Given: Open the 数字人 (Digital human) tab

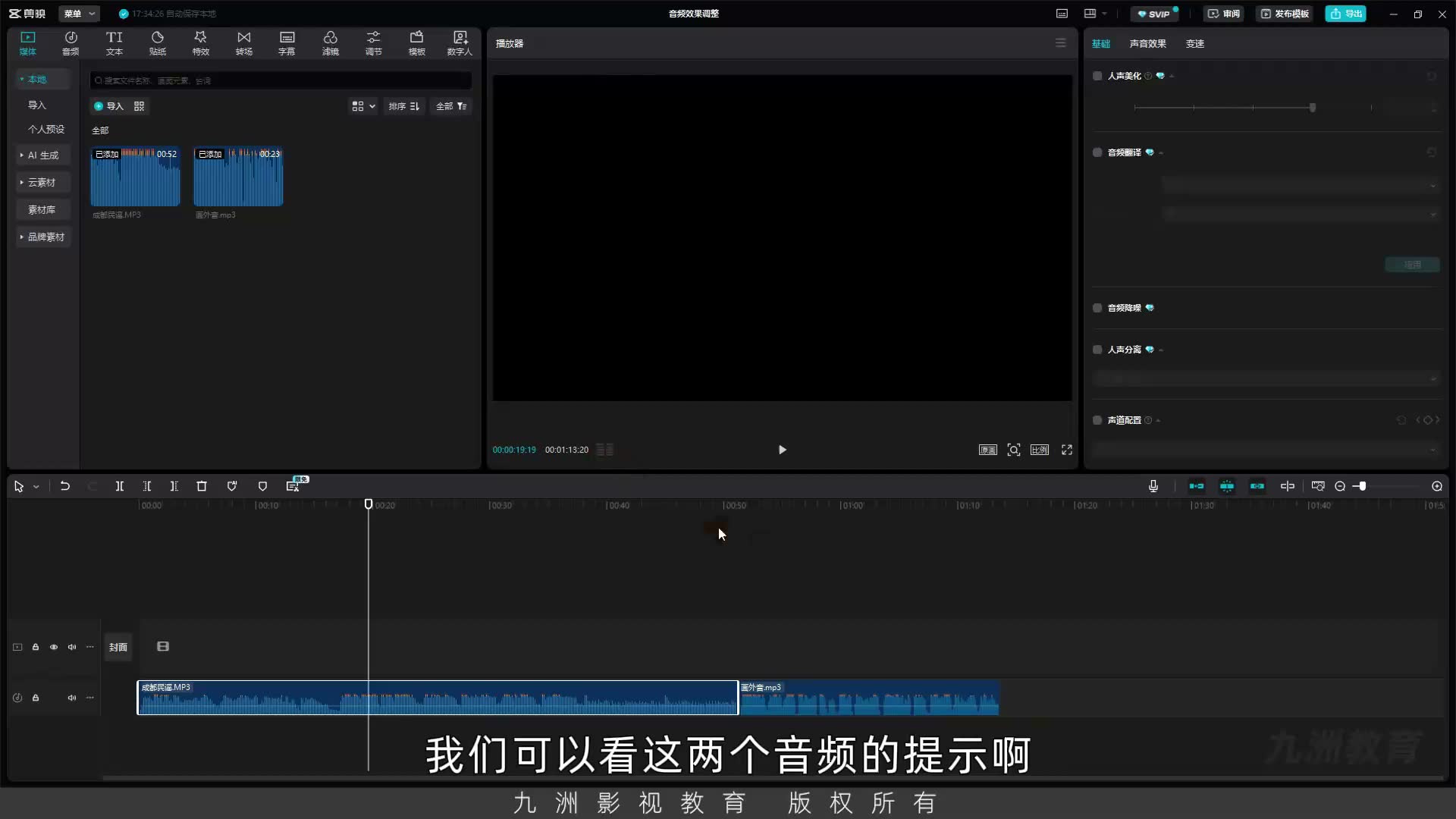Looking at the screenshot, I should (x=460, y=43).
